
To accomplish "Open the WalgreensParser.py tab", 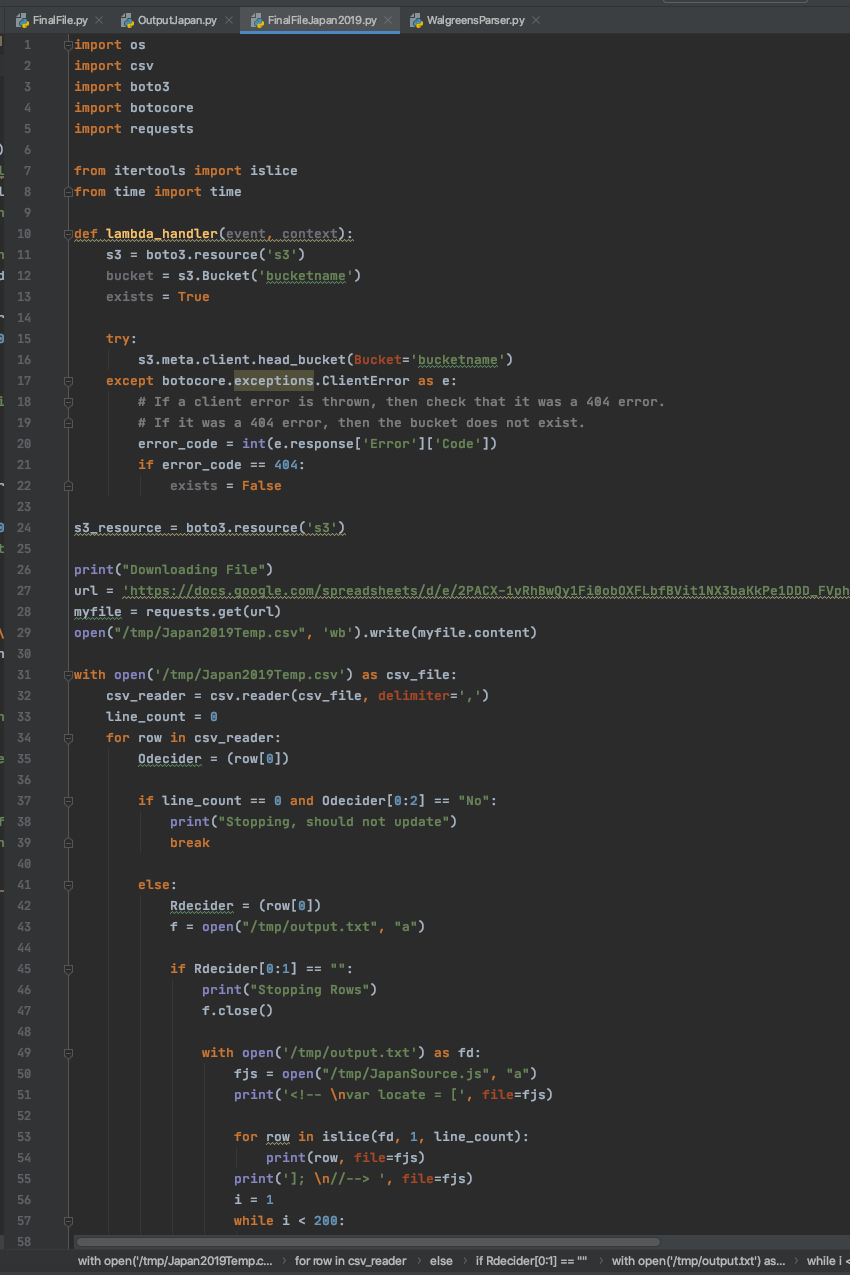I will [475, 20].
